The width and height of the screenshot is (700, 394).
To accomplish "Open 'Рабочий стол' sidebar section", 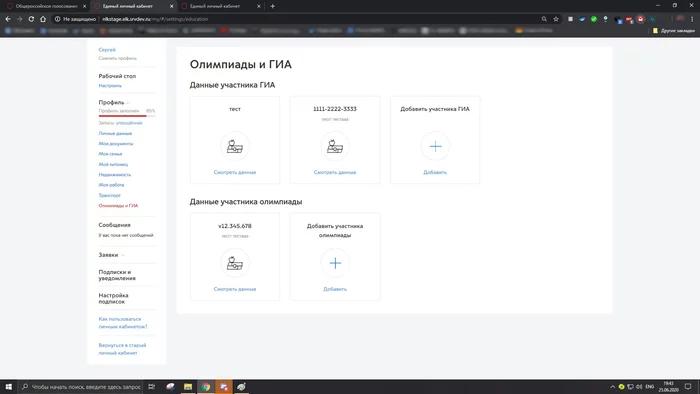I will (x=117, y=76).
